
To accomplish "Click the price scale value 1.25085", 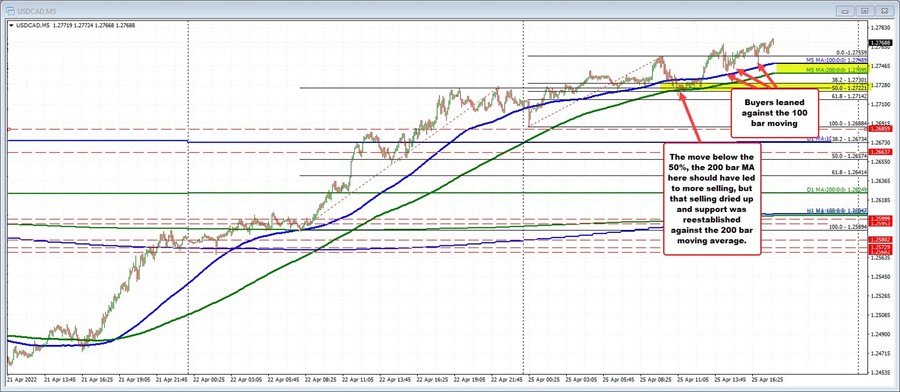I will click(880, 315).
